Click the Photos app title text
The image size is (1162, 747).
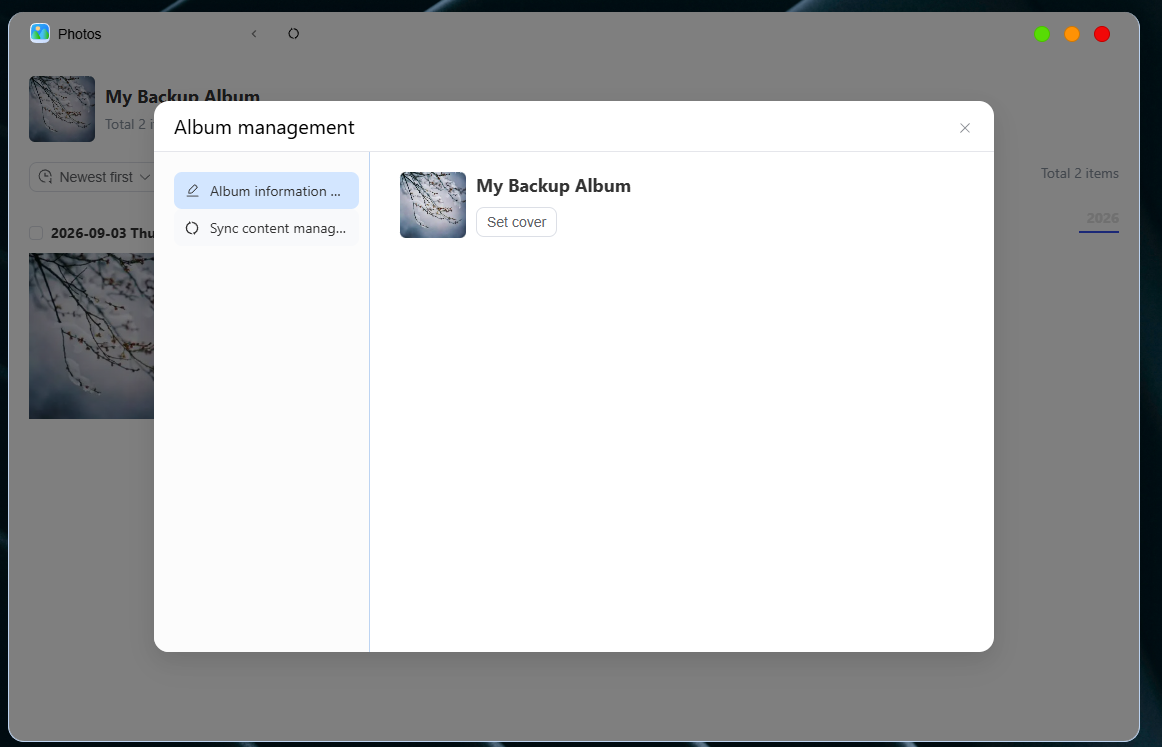coord(79,34)
